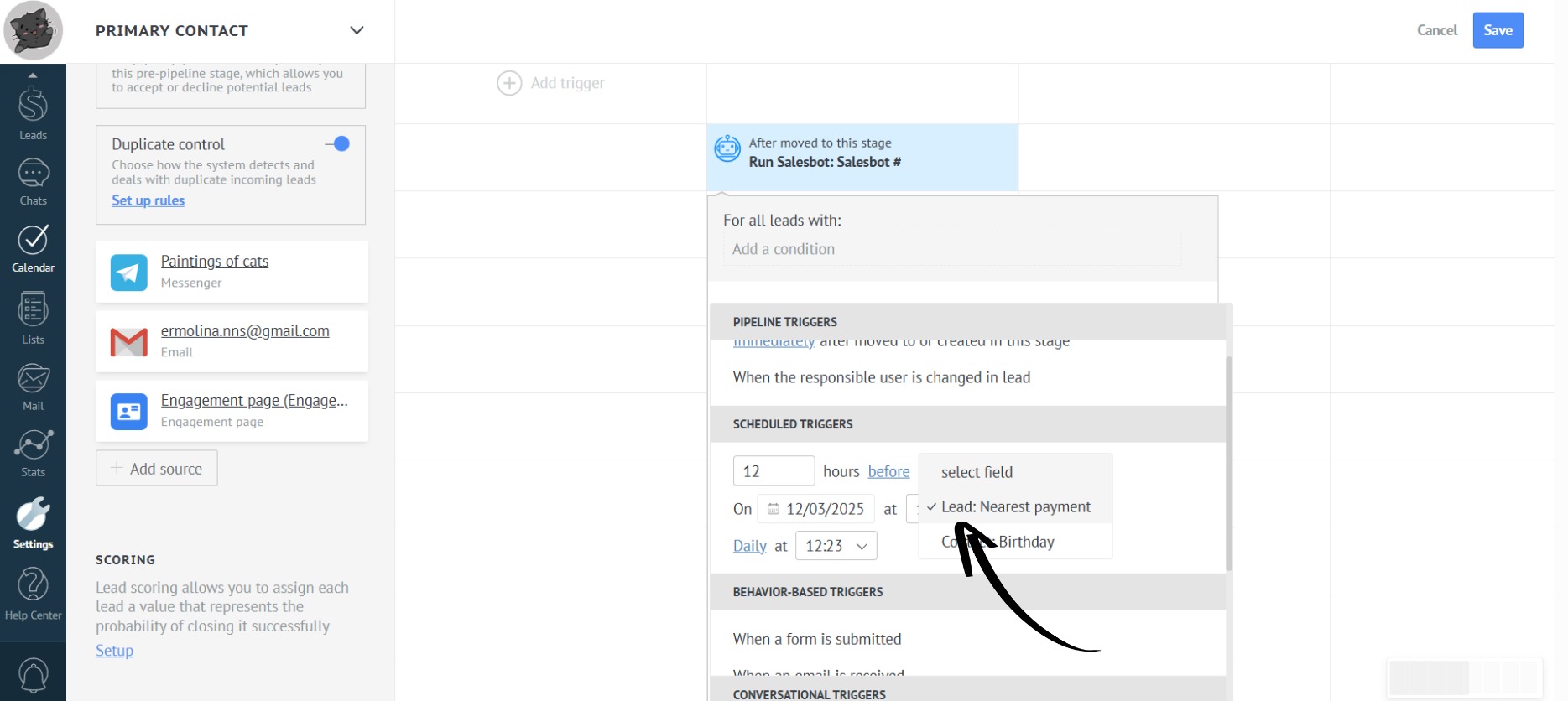This screenshot has height=701, width=1568.
Task: Click the Set up rules link
Action: click(x=148, y=200)
